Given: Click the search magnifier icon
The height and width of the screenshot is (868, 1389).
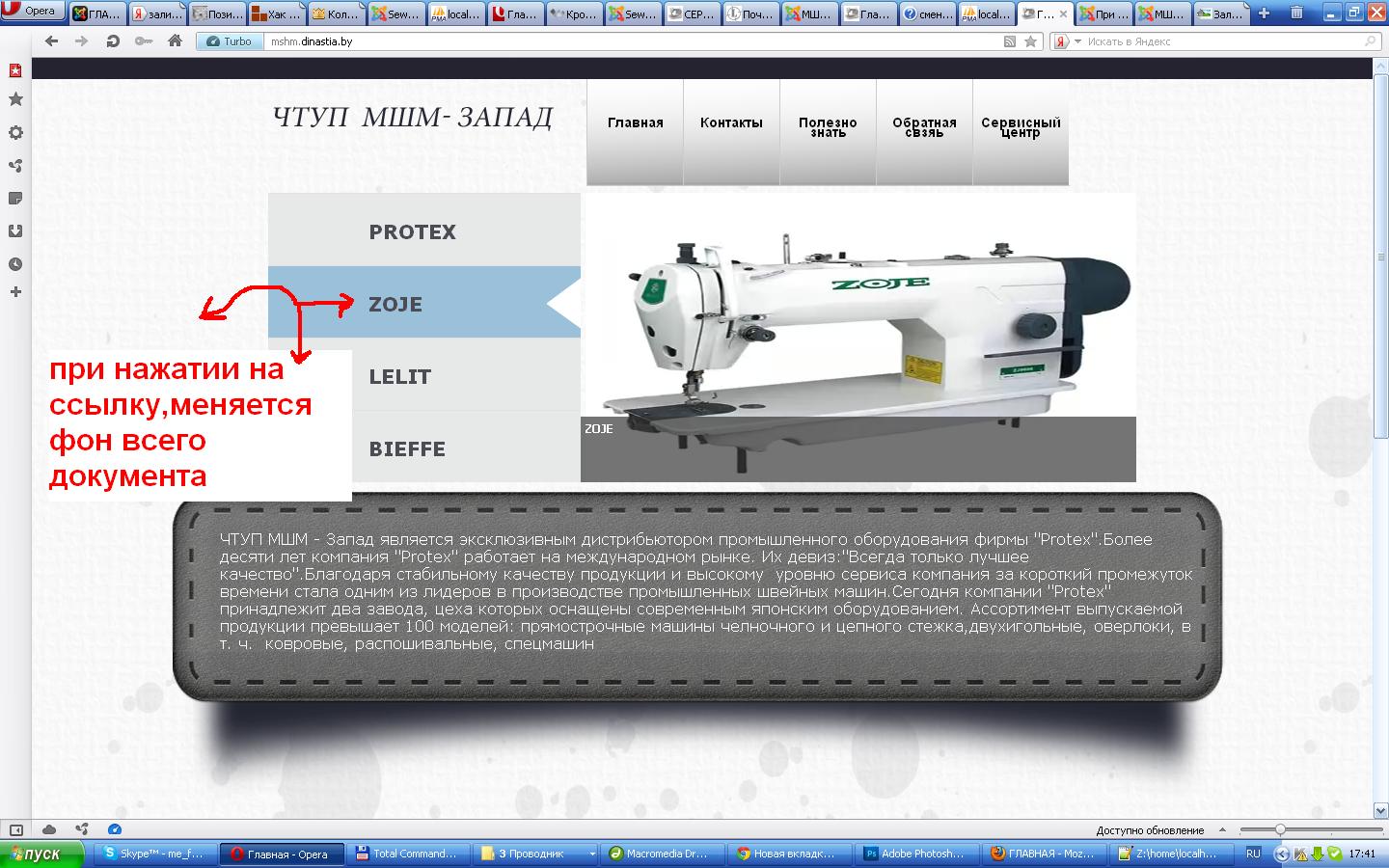Looking at the screenshot, I should click(1370, 41).
